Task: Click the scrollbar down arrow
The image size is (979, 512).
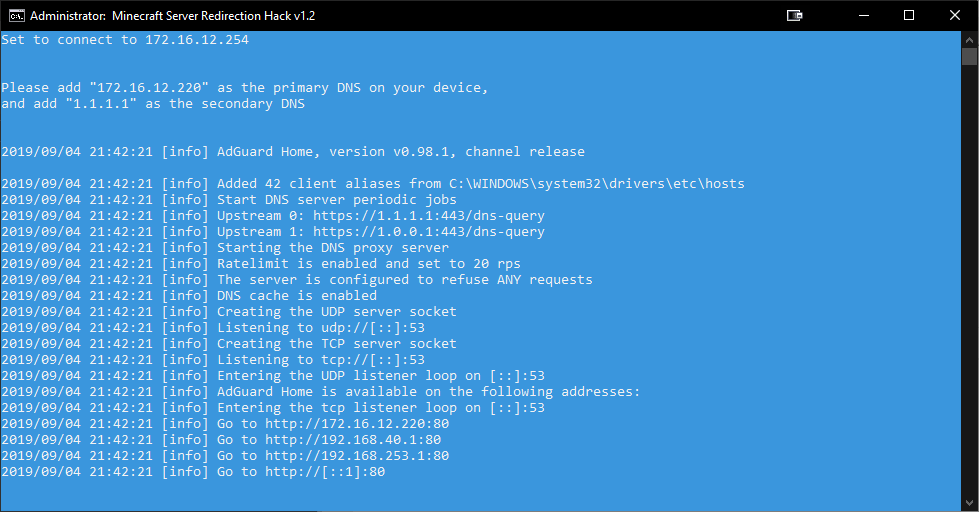Action: tap(969, 505)
